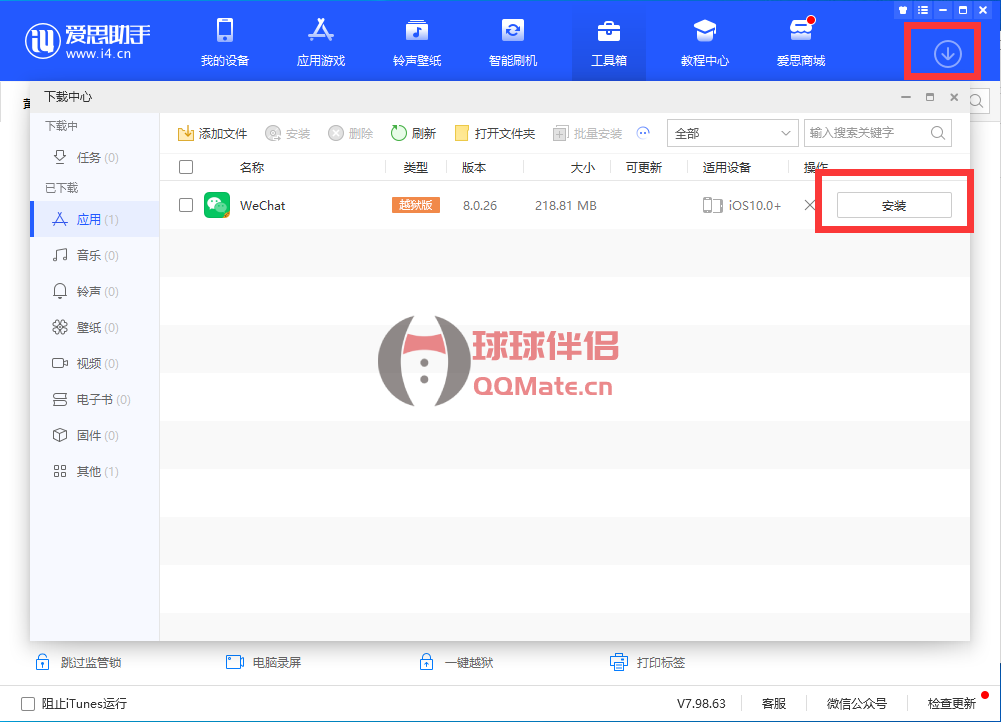Go to 铃声壁纸 ringtones and wallpapers
The height and width of the screenshot is (722, 1001).
point(416,42)
